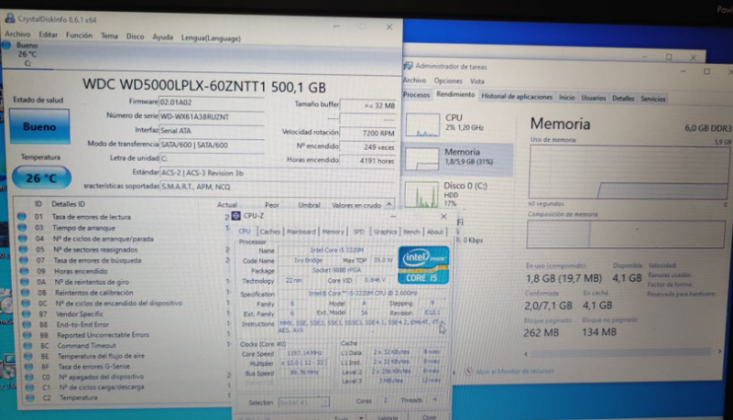Click status icon for 0A Nº de reintentos de giro
733x420 pixels.
(24, 281)
